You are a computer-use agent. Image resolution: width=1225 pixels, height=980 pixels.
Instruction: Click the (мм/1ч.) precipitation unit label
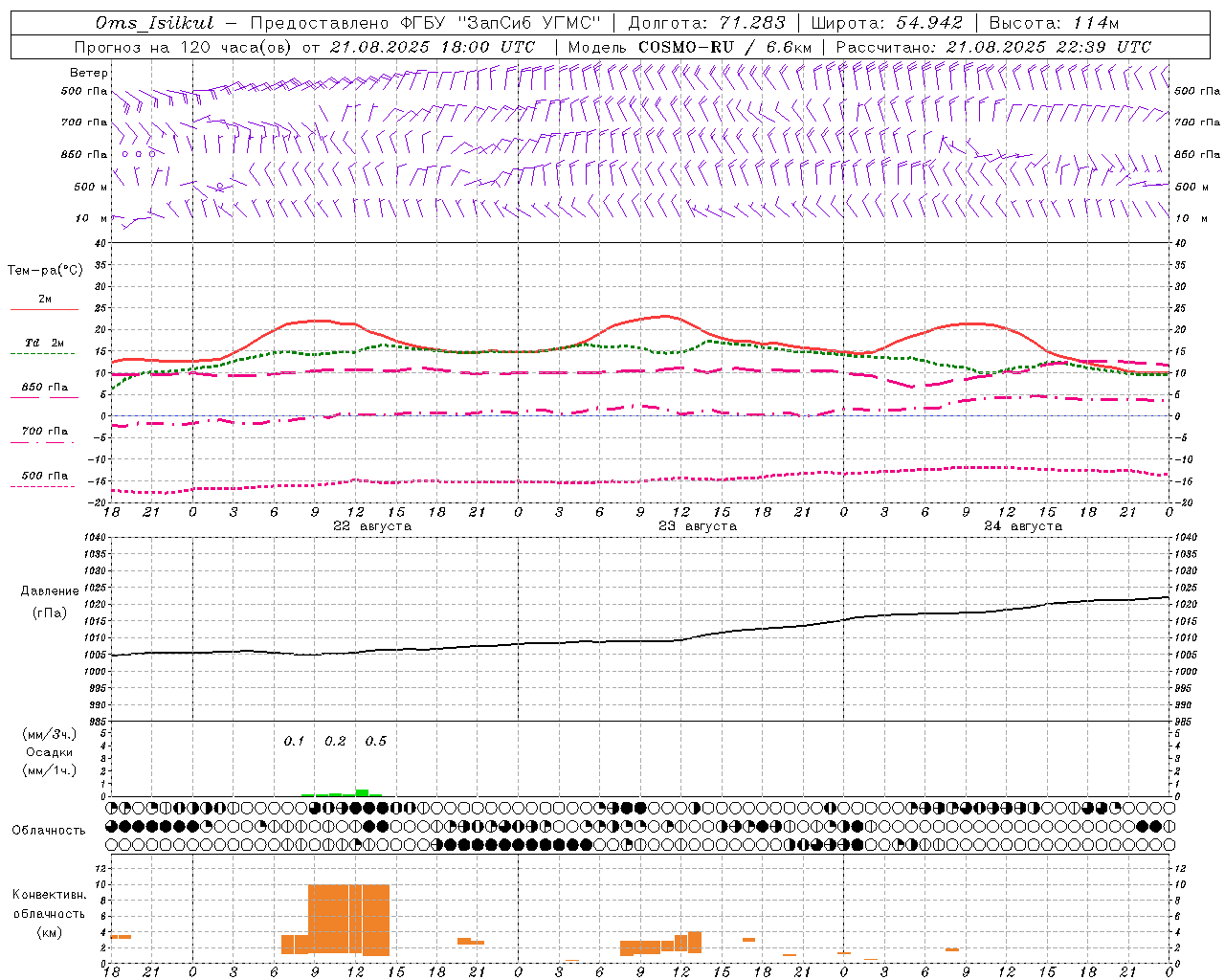50,770
